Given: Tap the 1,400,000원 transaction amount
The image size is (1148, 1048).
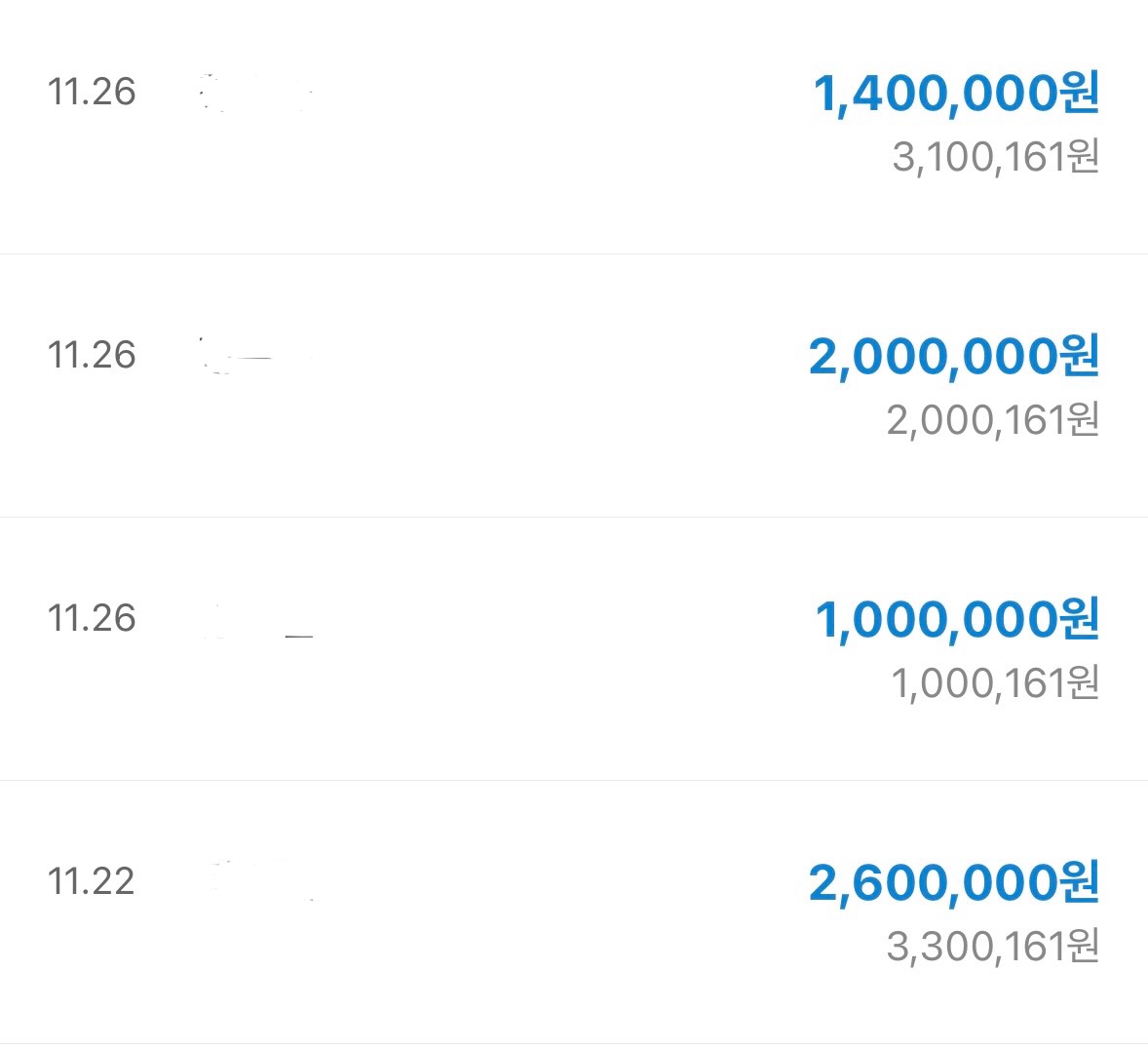Looking at the screenshot, I should (x=956, y=94).
